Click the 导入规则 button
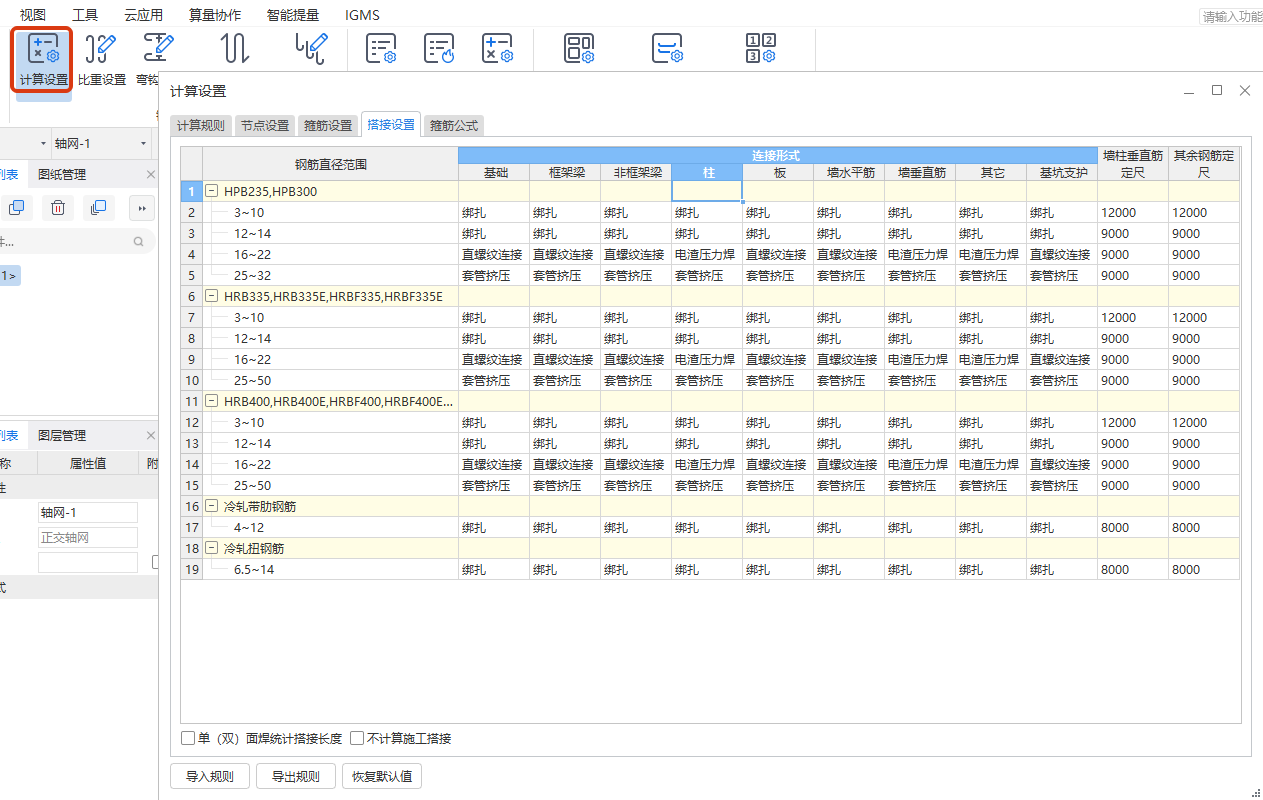The width and height of the screenshot is (1263, 800). (x=209, y=777)
